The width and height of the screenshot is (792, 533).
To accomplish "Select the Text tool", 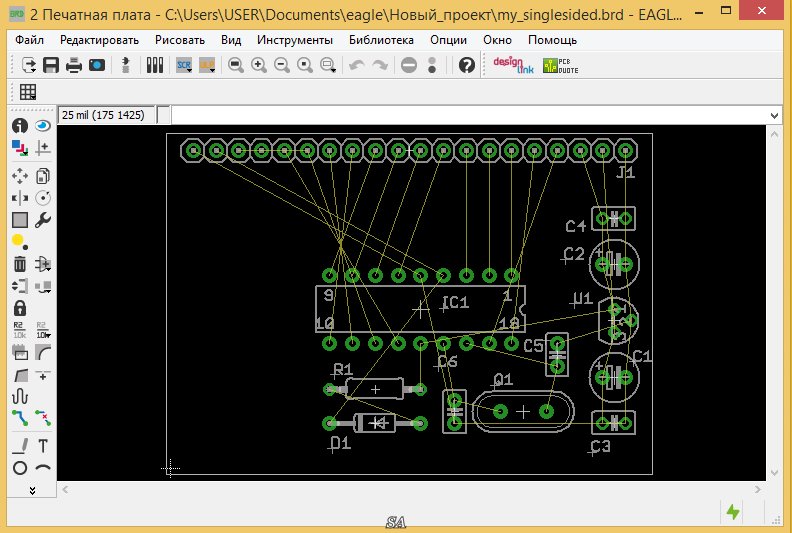I will (43, 445).
